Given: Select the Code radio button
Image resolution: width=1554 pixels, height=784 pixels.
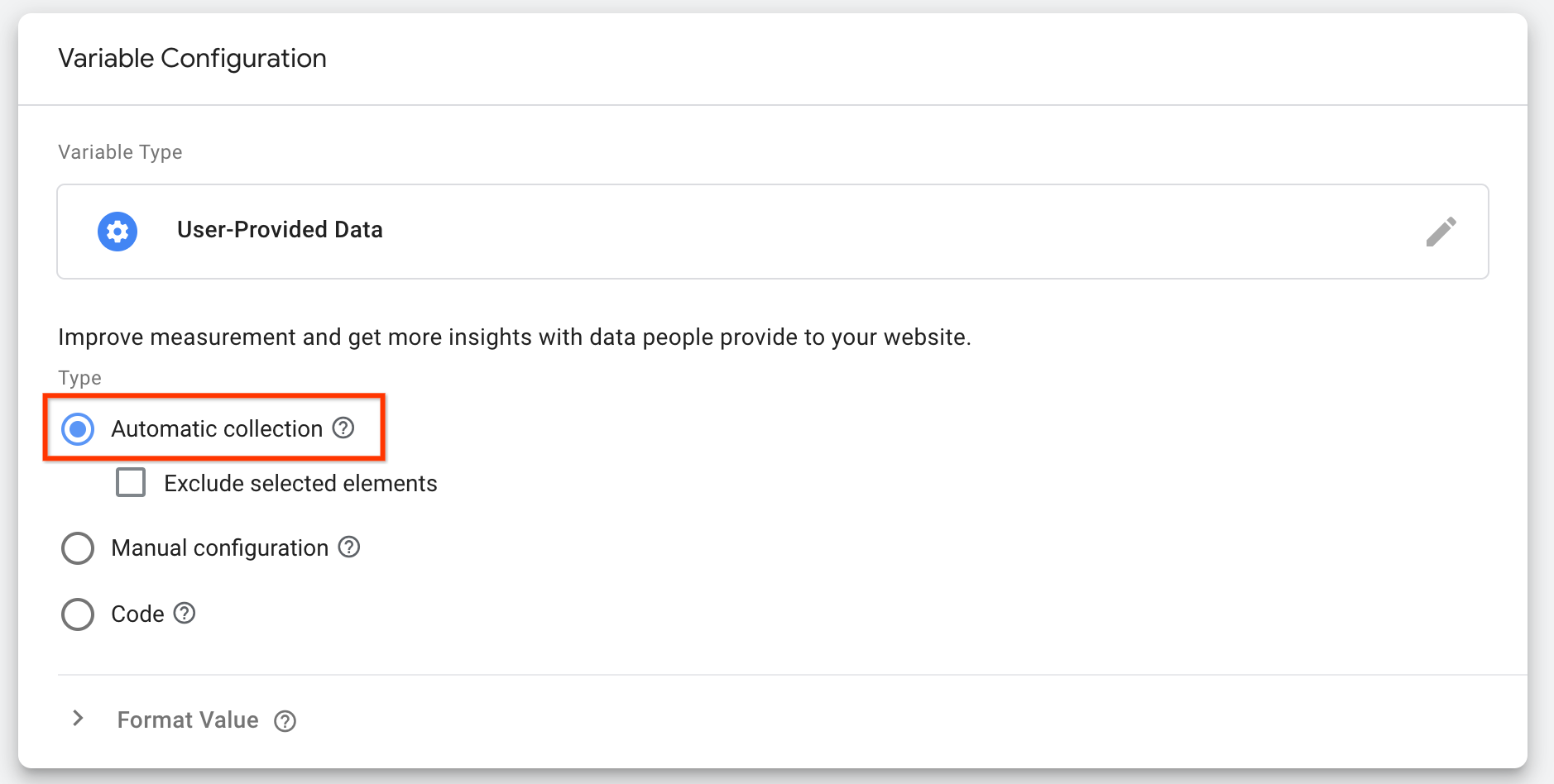Looking at the screenshot, I should coord(78,614).
